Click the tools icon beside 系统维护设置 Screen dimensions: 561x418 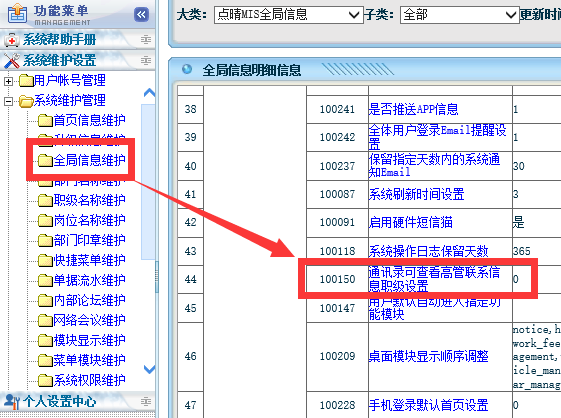tap(11, 60)
